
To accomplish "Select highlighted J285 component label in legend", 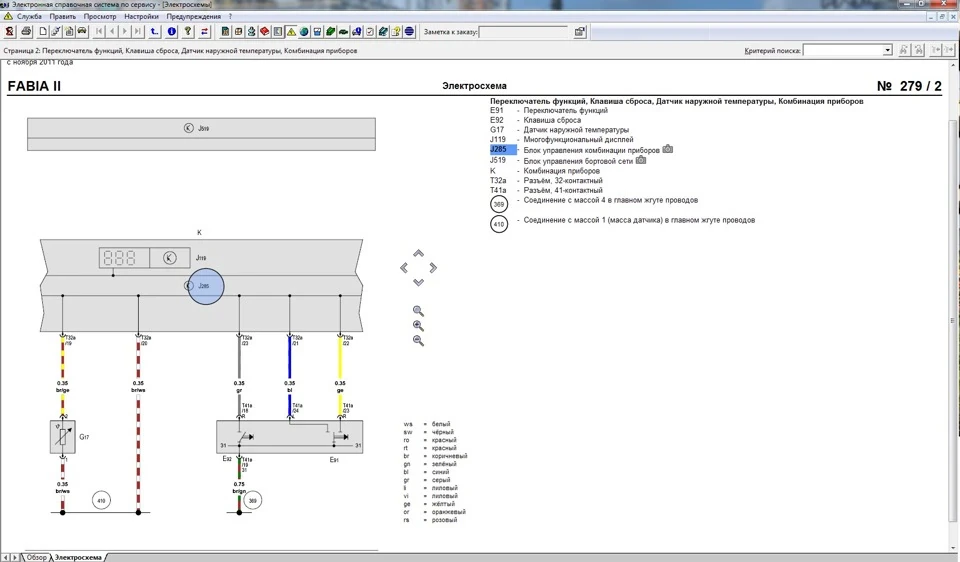I will point(498,149).
